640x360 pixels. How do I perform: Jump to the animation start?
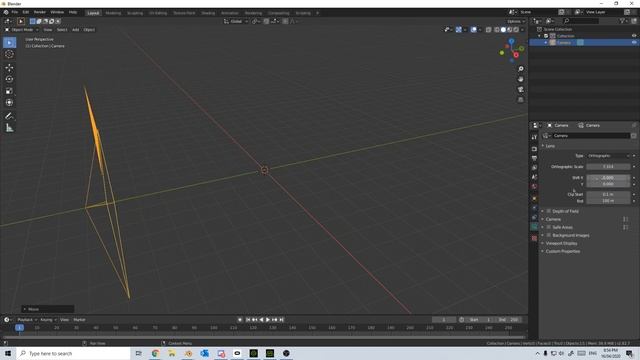(248, 320)
